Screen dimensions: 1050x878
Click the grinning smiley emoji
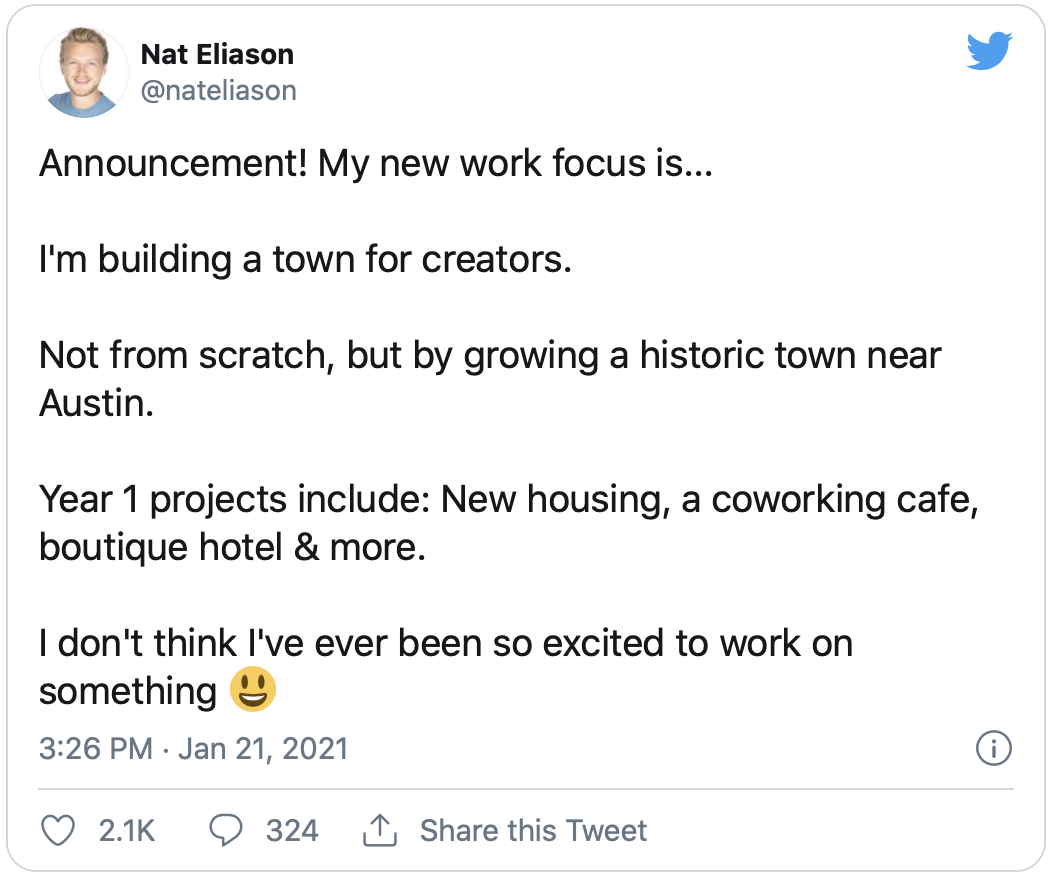252,690
